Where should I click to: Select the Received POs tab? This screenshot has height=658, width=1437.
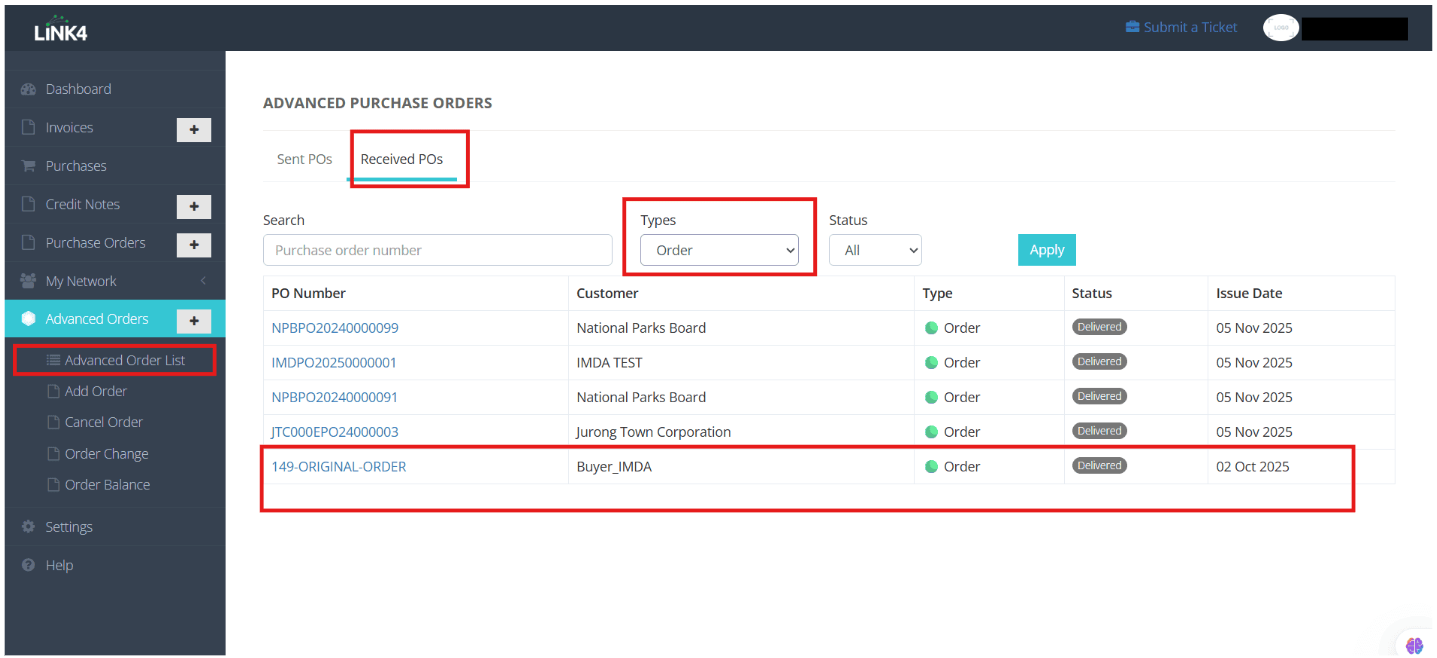(401, 159)
